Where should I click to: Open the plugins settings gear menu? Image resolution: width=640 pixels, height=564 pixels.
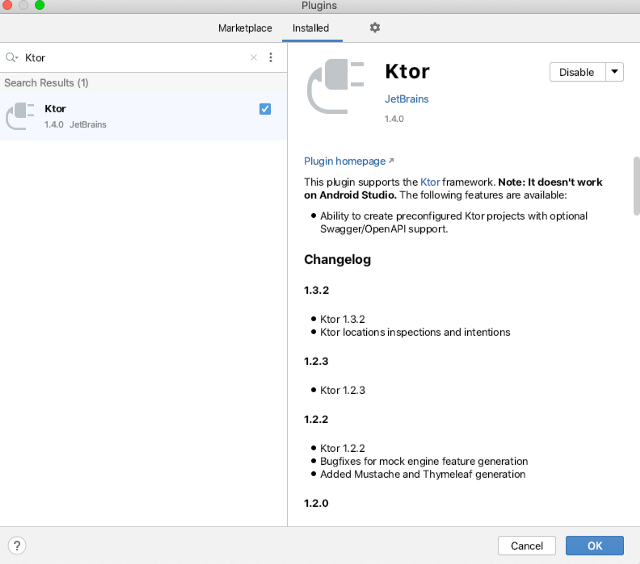point(375,28)
